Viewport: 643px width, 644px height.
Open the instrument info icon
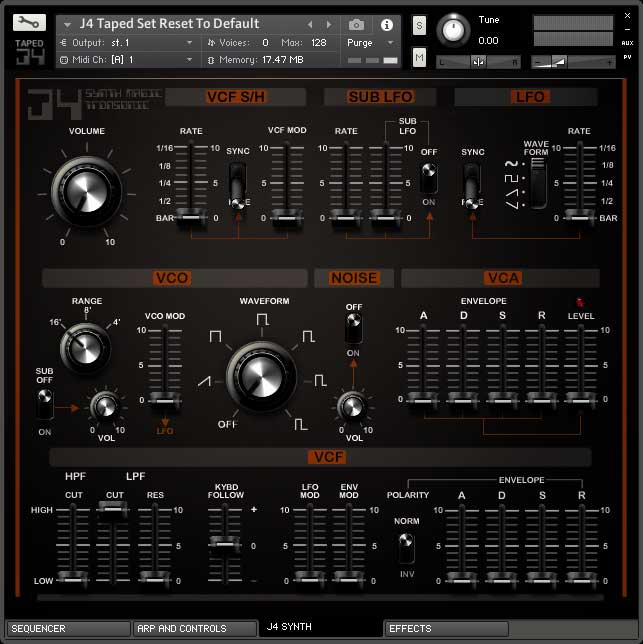386,24
